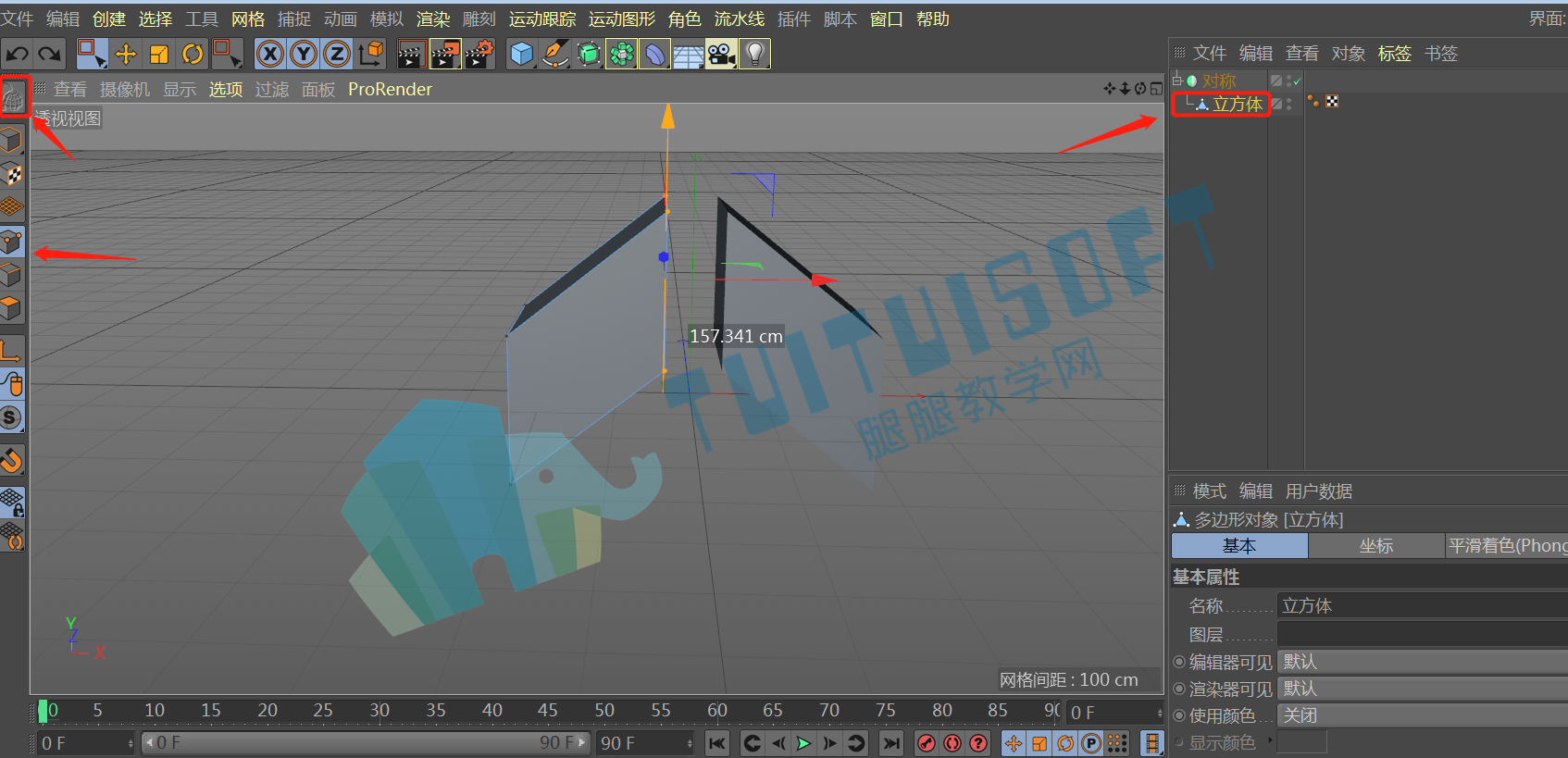Open the 运动图形 menu

click(622, 19)
